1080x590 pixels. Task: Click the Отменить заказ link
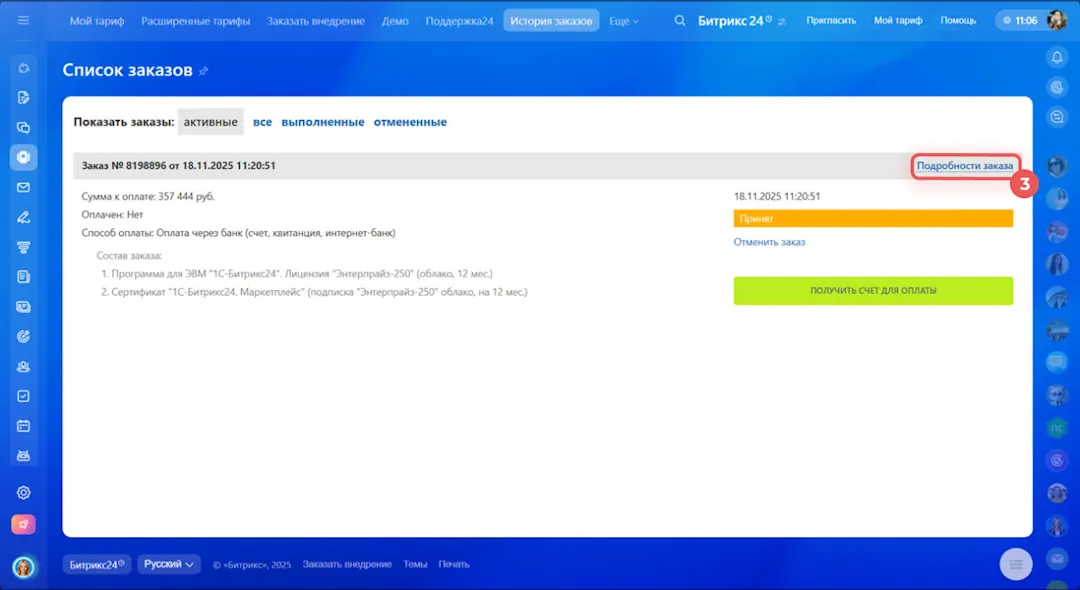click(769, 242)
